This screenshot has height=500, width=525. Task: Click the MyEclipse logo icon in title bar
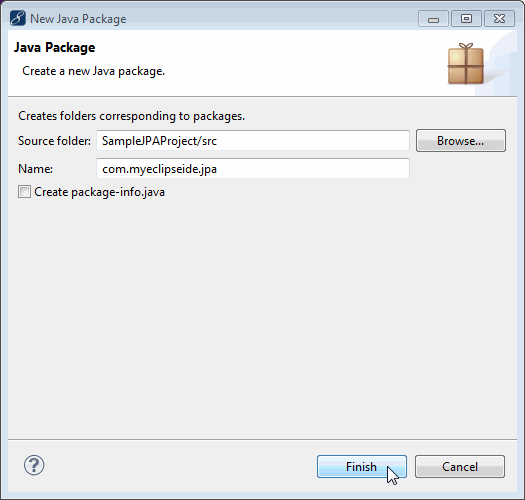click(x=18, y=18)
